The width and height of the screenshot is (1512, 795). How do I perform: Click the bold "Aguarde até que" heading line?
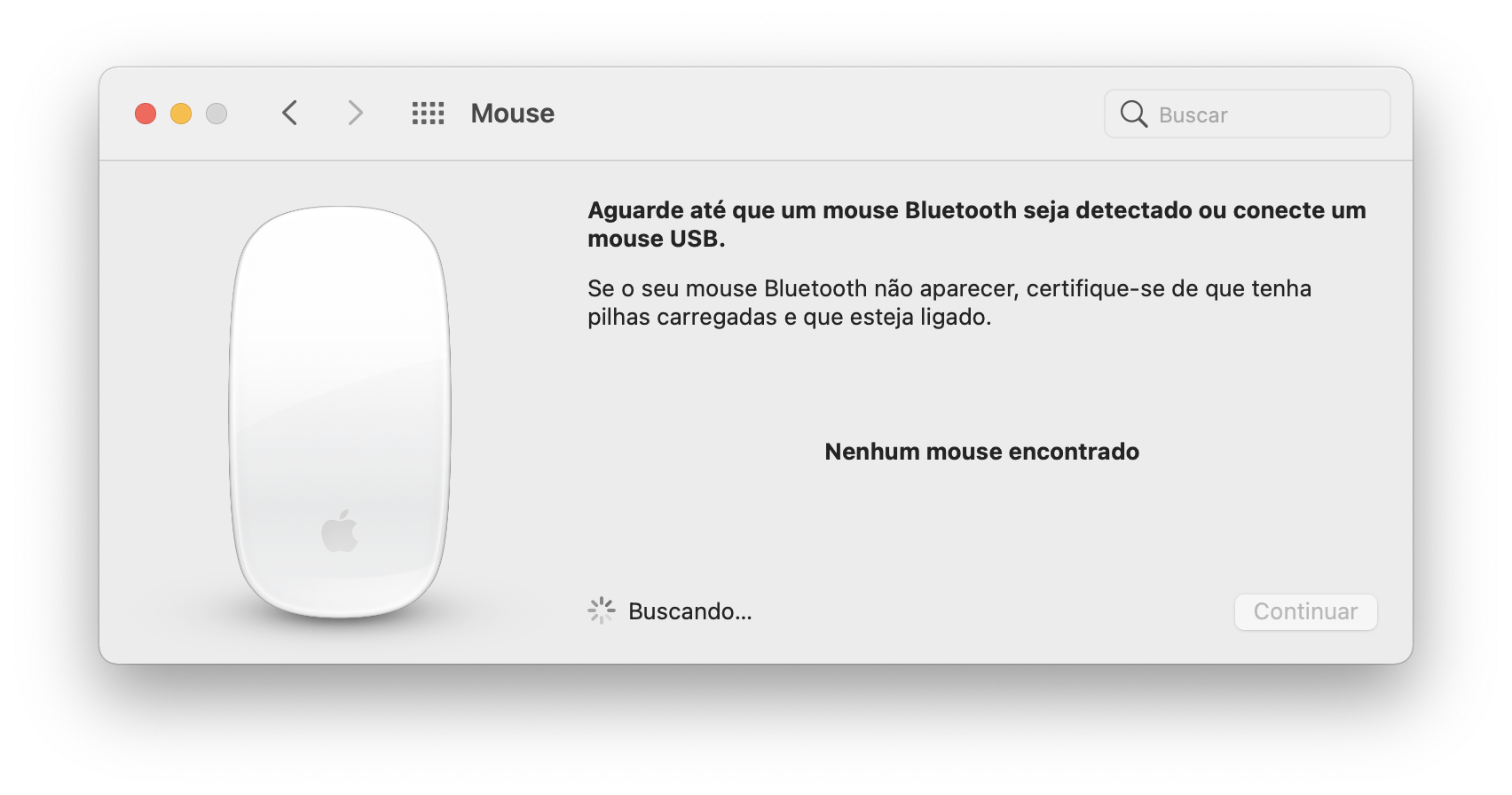977,210
